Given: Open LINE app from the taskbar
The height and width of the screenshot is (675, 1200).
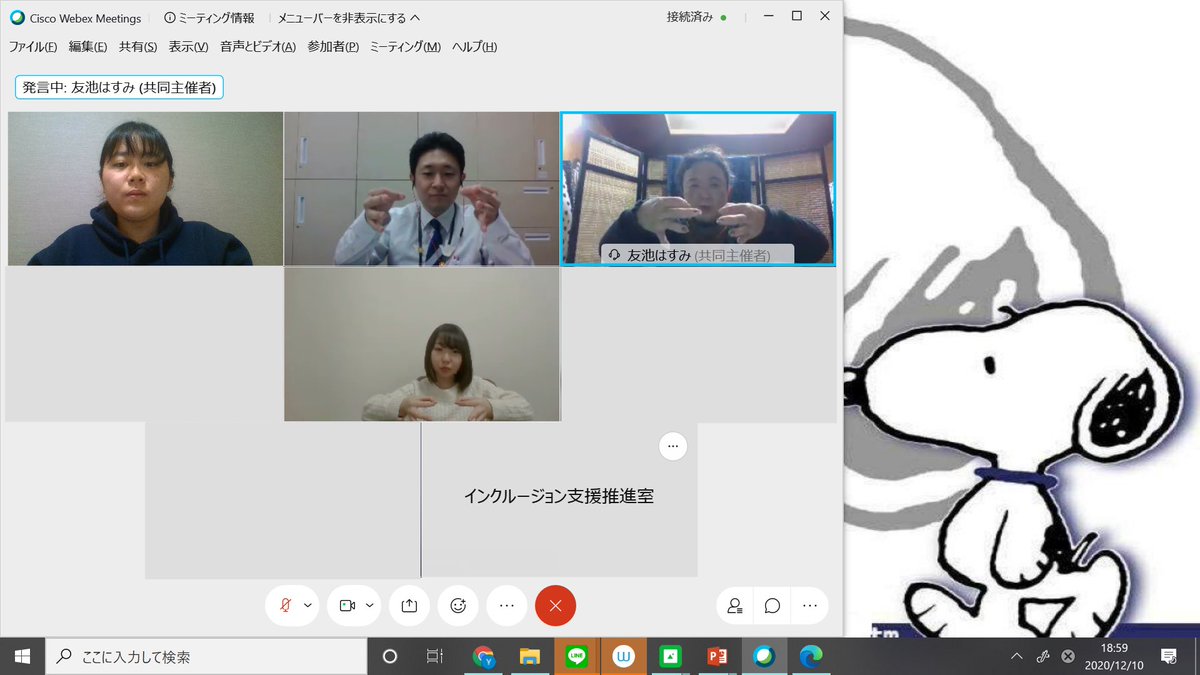Looking at the screenshot, I should click(576, 656).
